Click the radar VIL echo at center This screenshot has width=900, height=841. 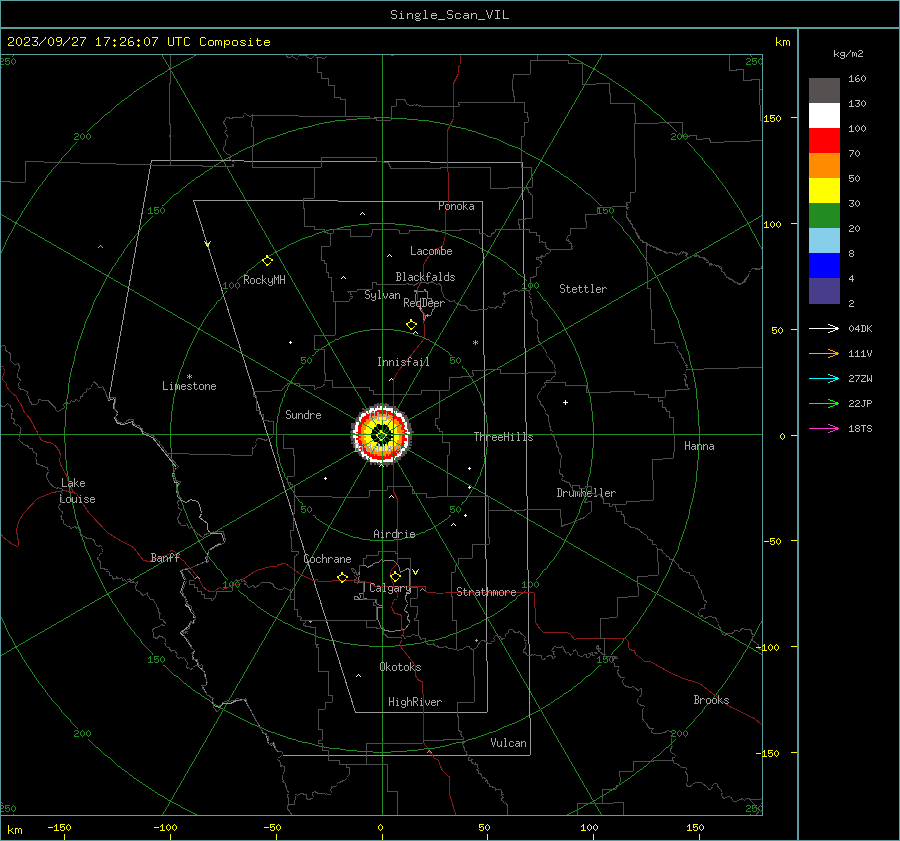pyautogui.click(x=382, y=435)
